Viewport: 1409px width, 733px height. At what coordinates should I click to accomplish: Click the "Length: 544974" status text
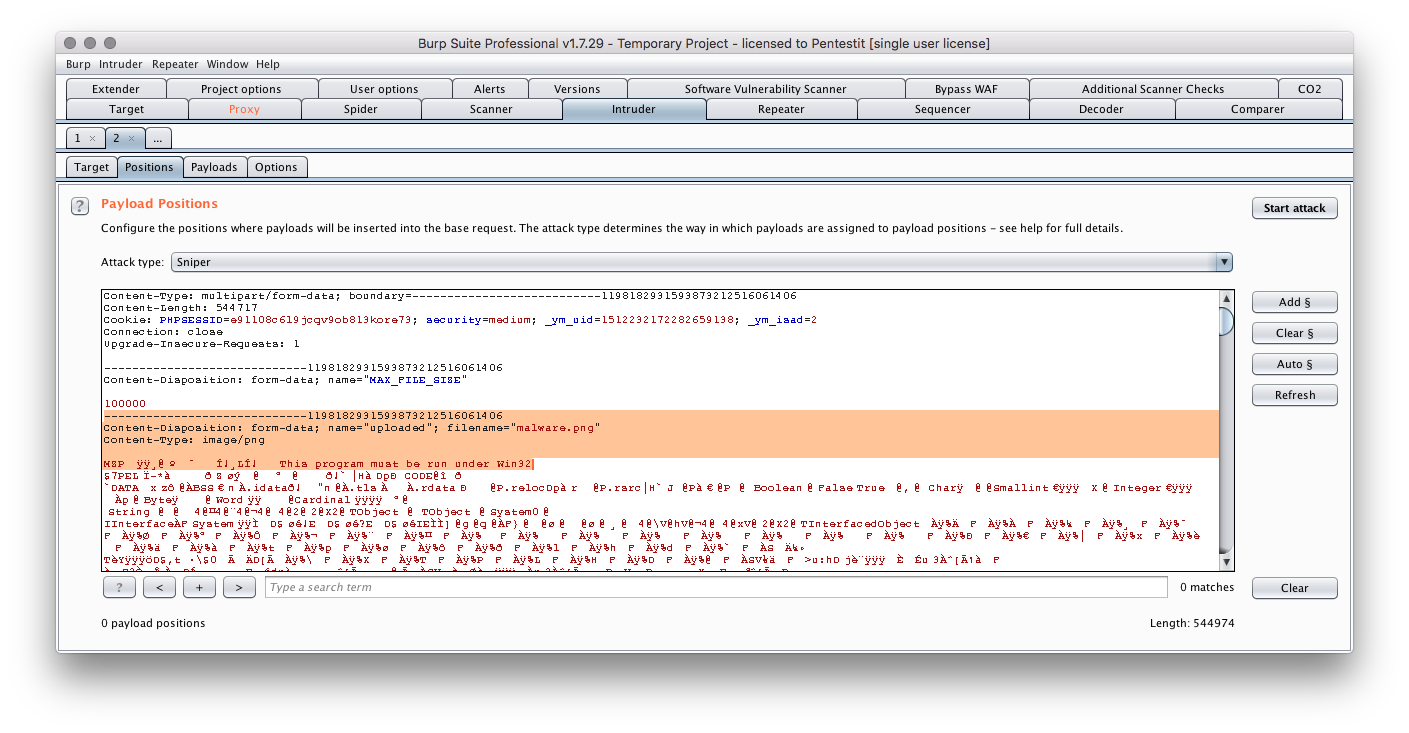pos(1192,623)
